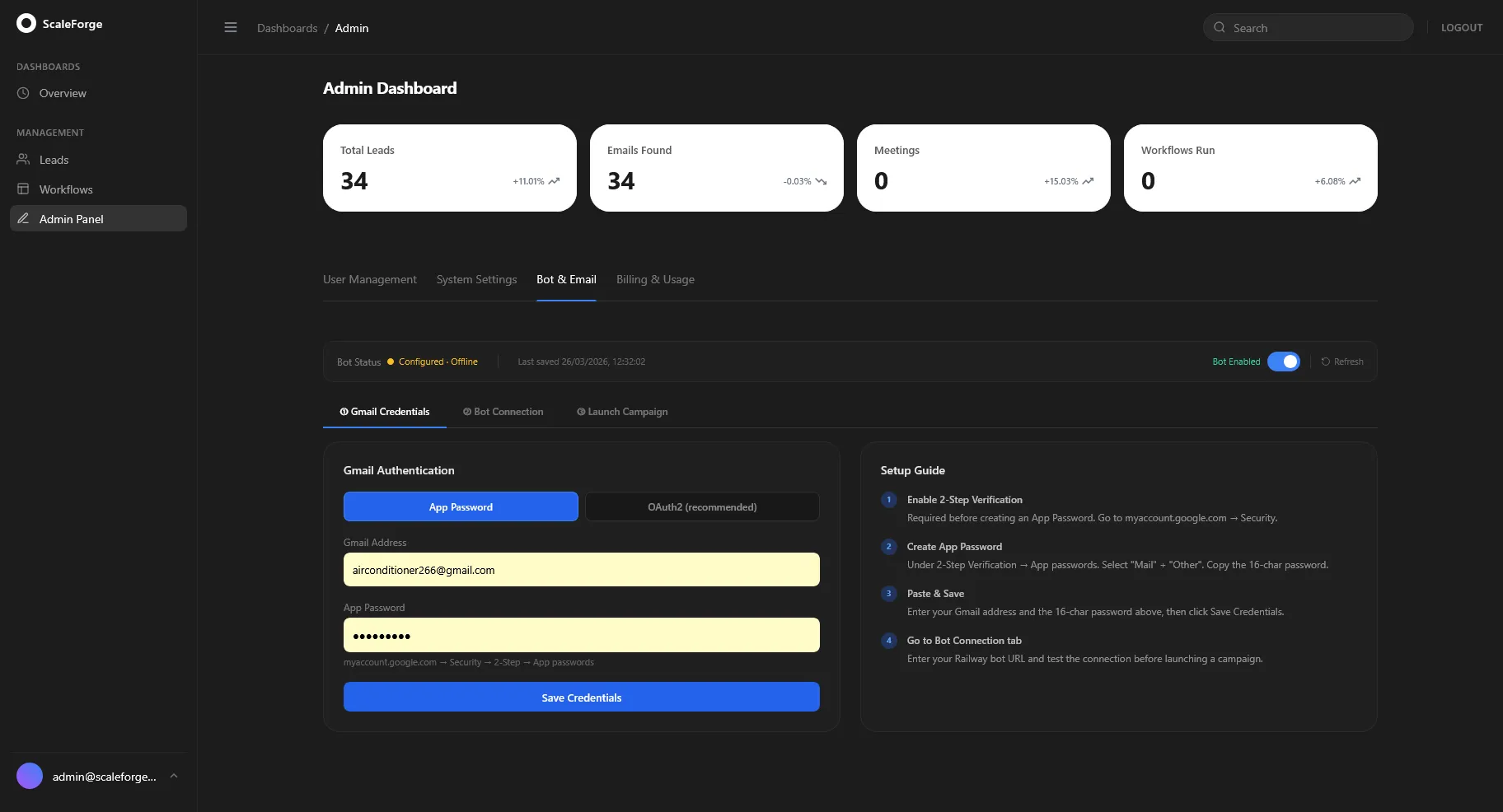This screenshot has height=812, width=1503.
Task: Click 'Enable 2-Step Verification' guide heading
Action: (x=965, y=500)
